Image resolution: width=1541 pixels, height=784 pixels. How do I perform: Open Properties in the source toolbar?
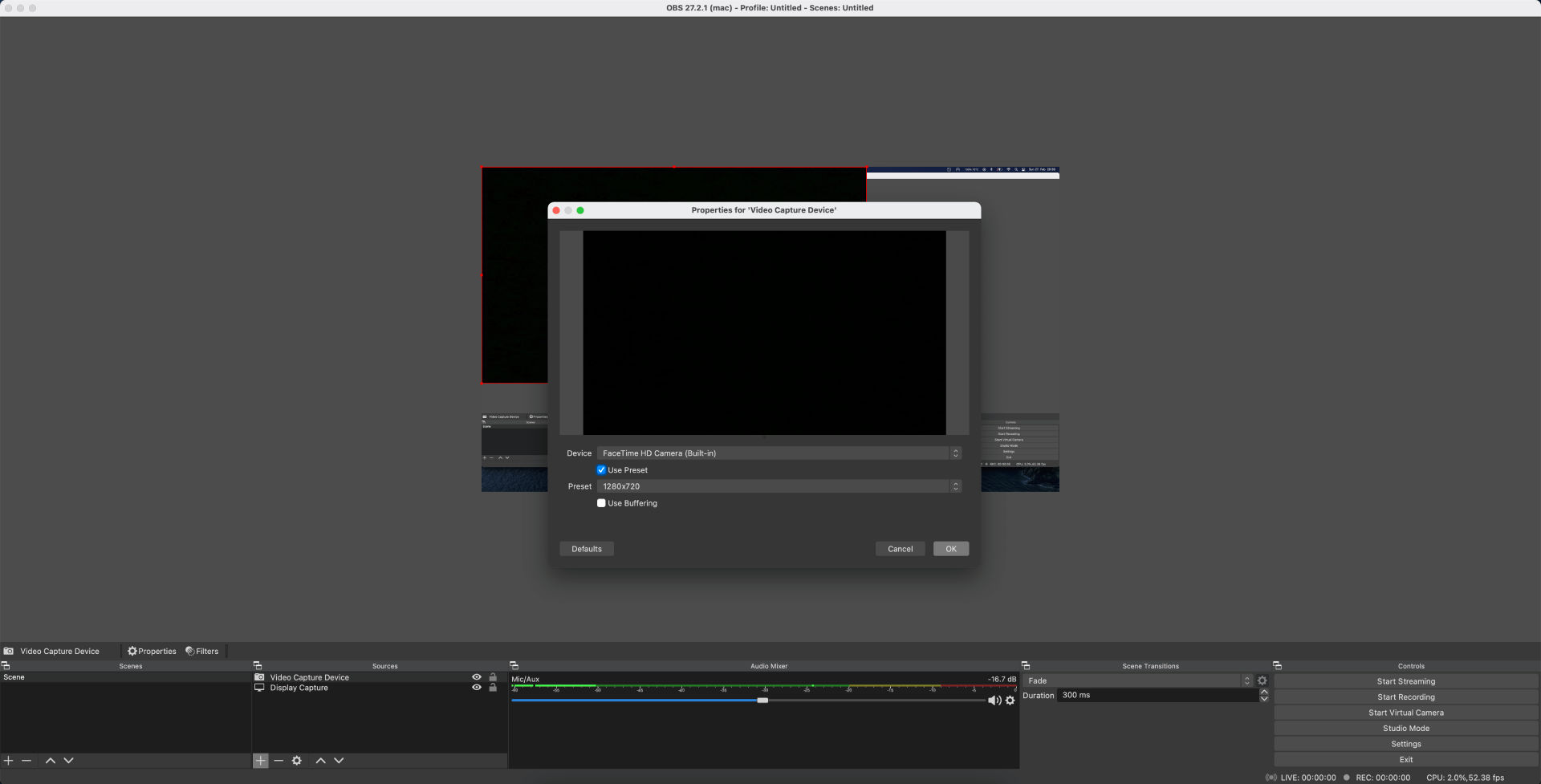152,651
